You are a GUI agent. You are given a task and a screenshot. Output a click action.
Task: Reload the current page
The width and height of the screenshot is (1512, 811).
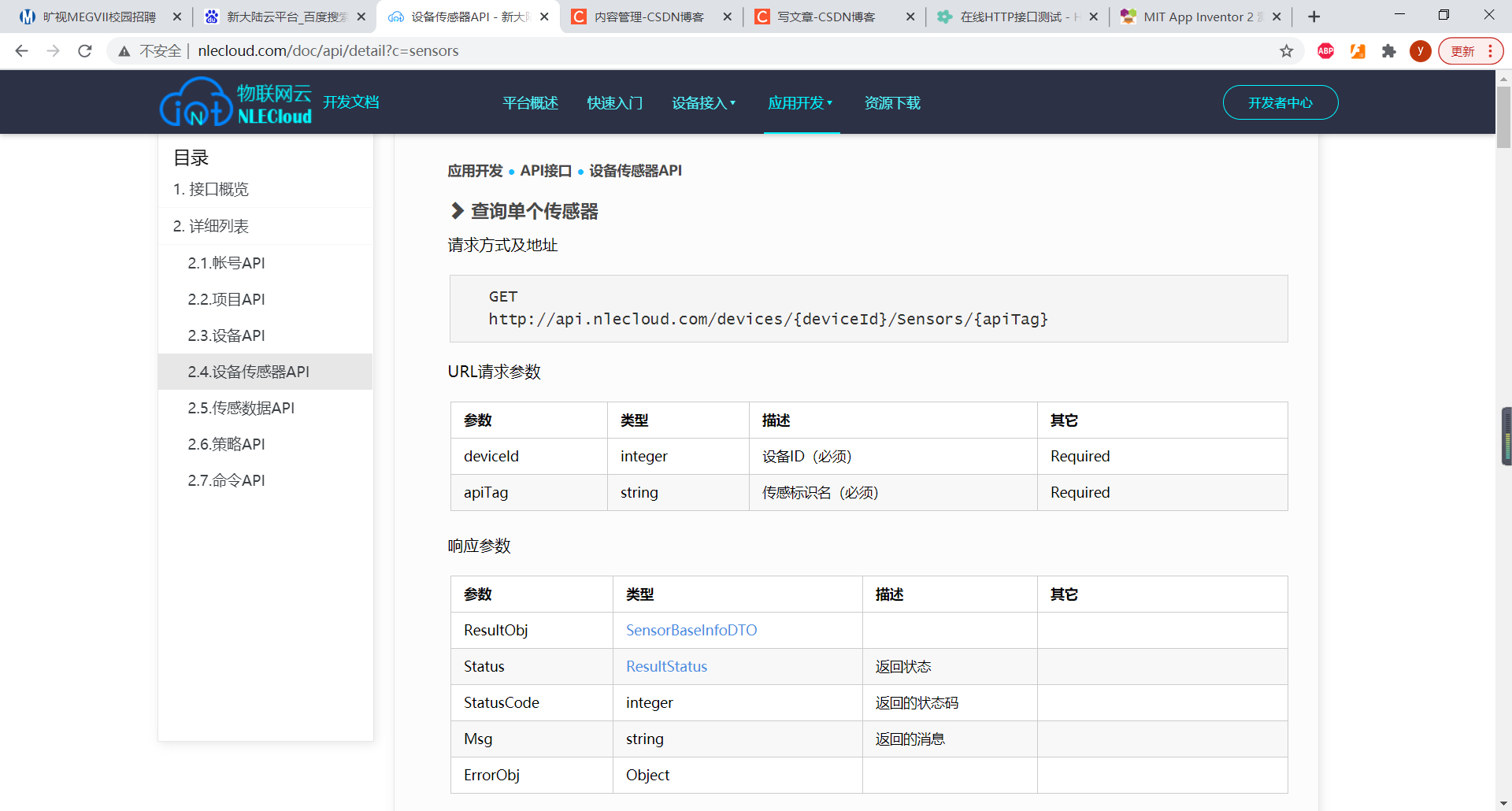[85, 51]
